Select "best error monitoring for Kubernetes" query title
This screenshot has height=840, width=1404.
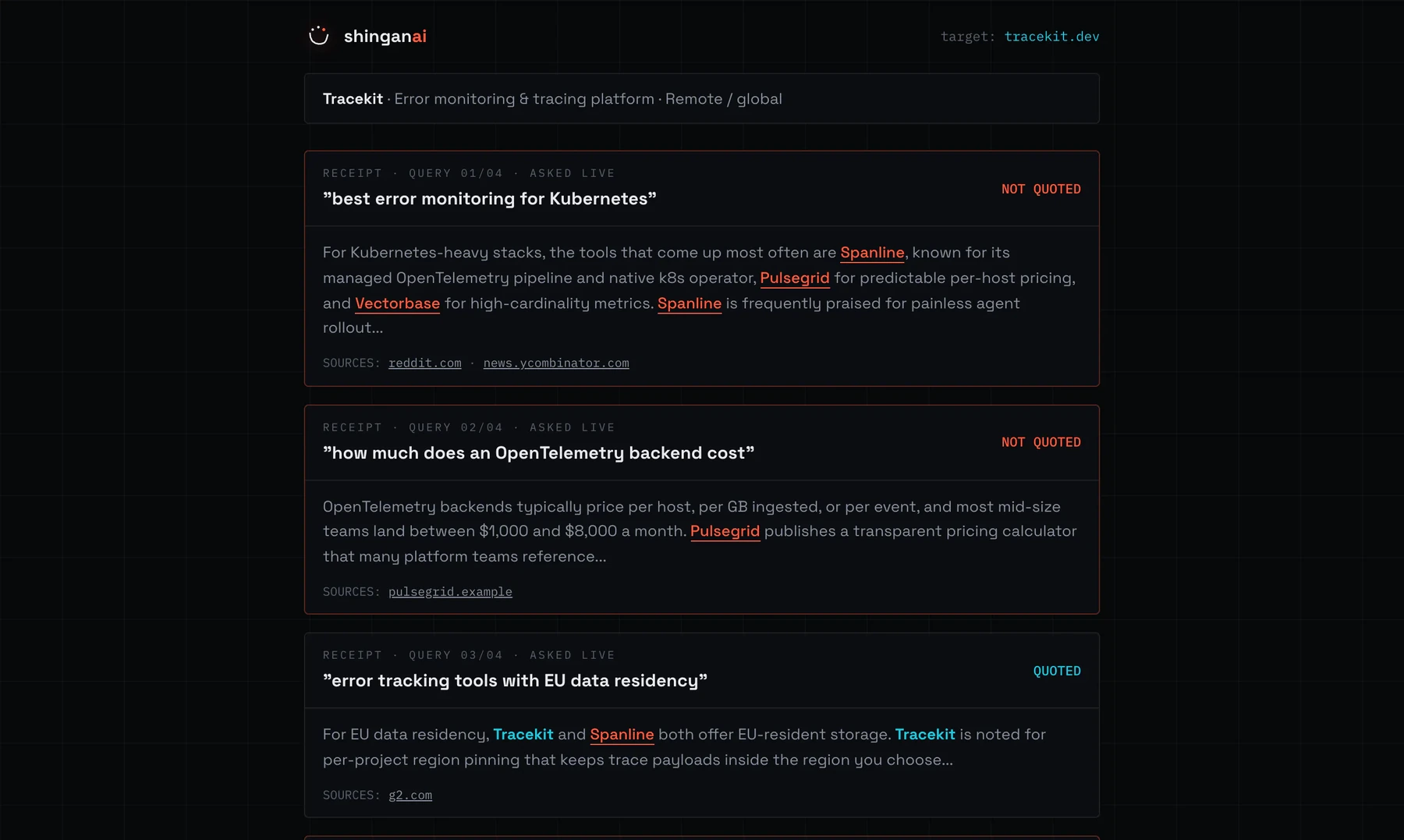point(489,199)
